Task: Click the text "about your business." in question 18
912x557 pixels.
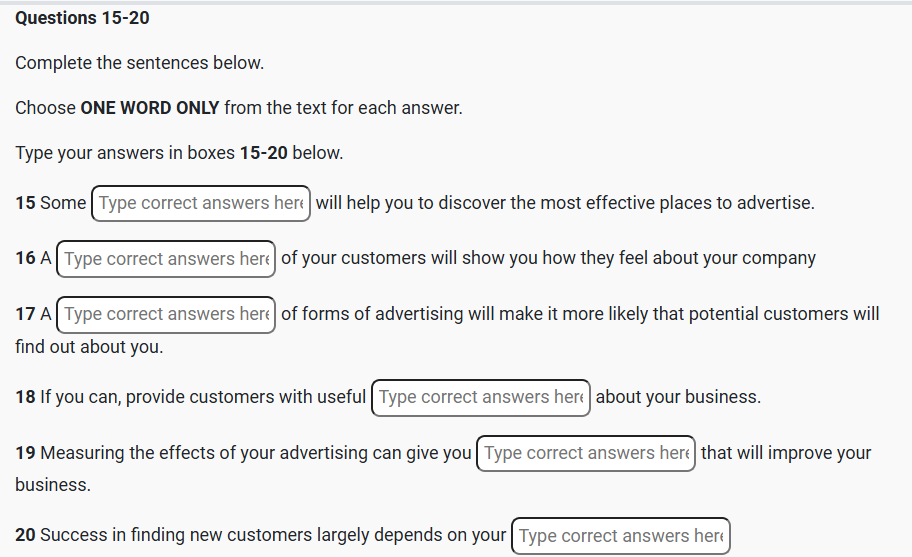Action: coord(678,397)
